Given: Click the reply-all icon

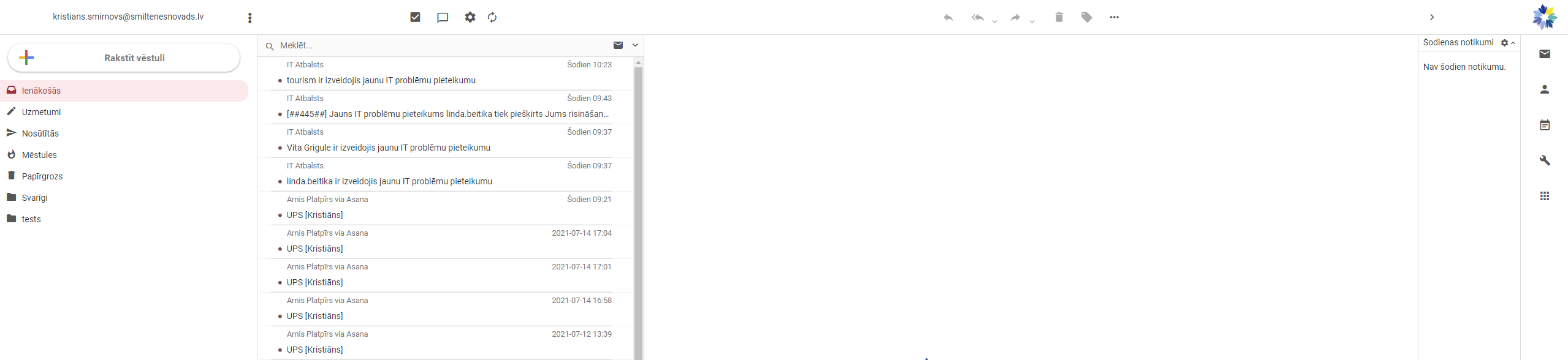Looking at the screenshot, I should (978, 18).
